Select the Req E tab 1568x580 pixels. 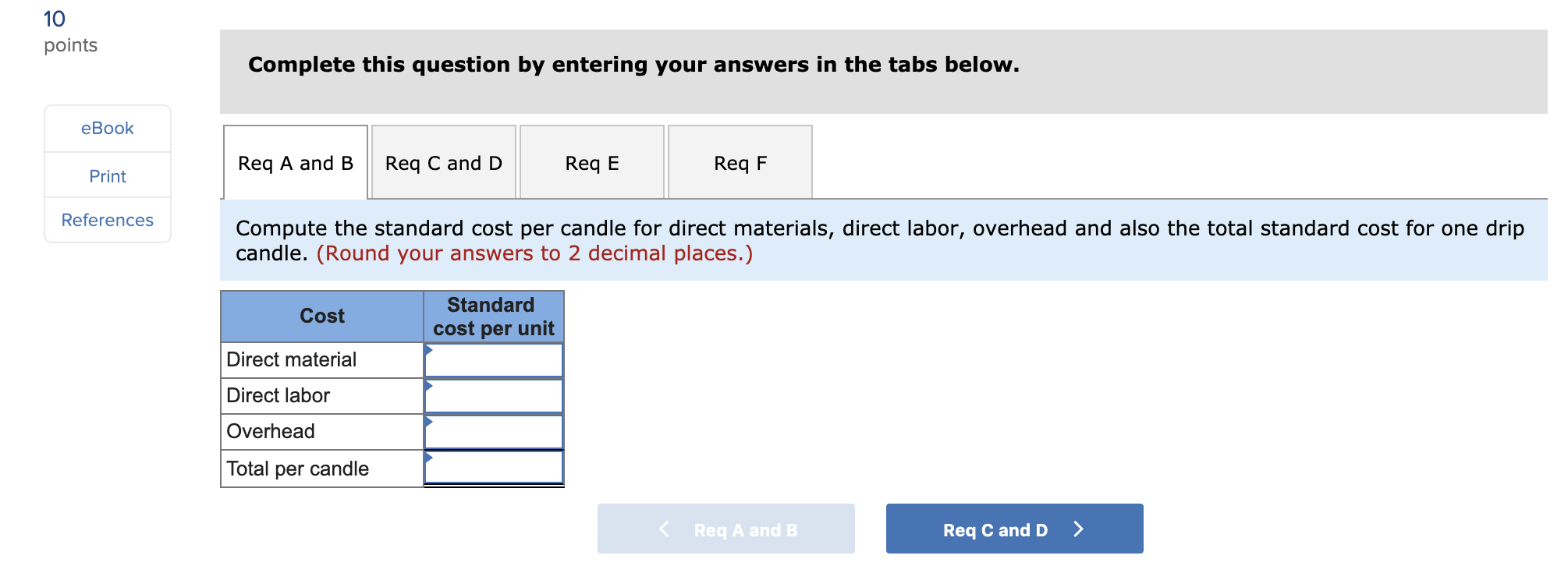click(591, 162)
